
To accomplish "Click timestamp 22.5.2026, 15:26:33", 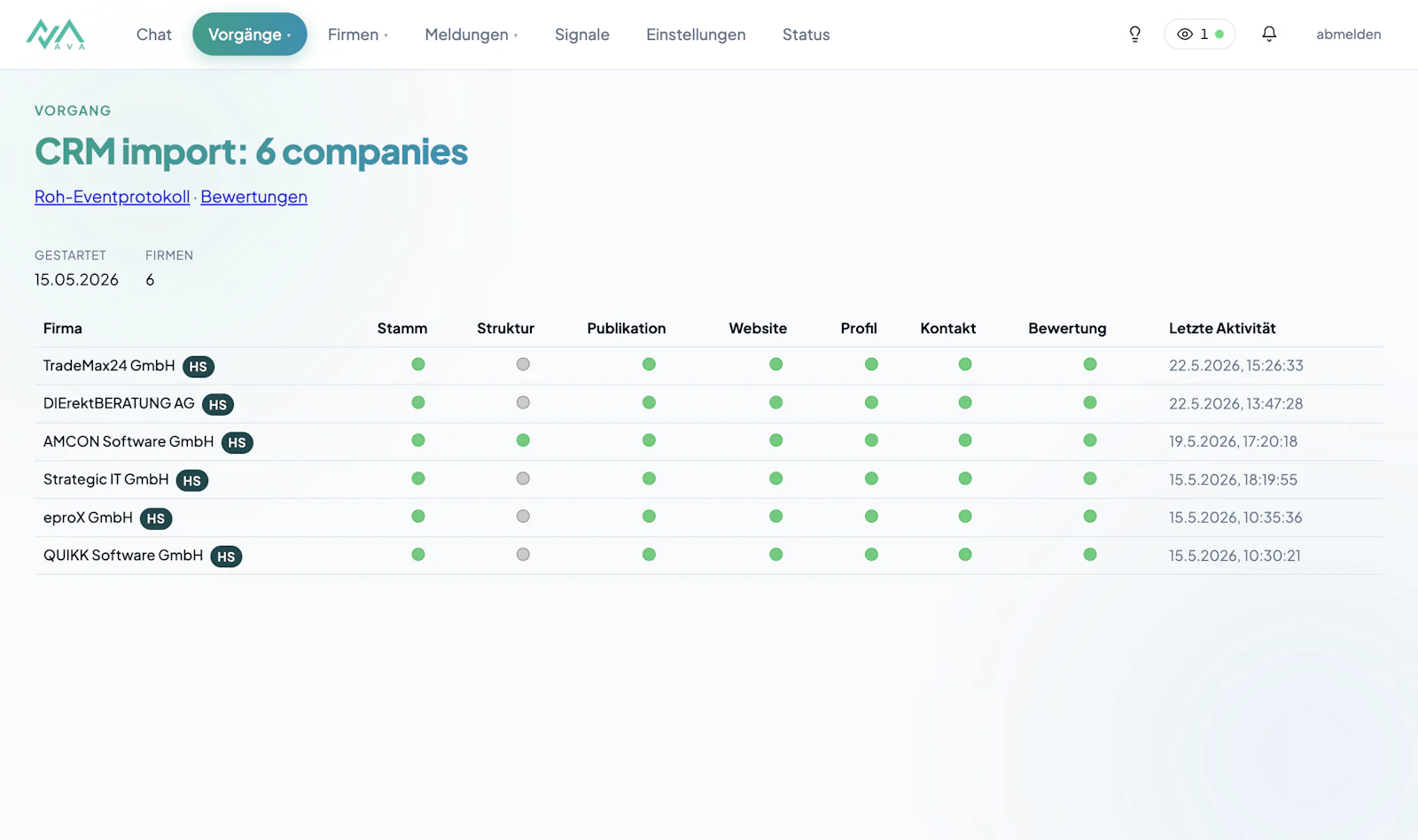I will pos(1236,365).
